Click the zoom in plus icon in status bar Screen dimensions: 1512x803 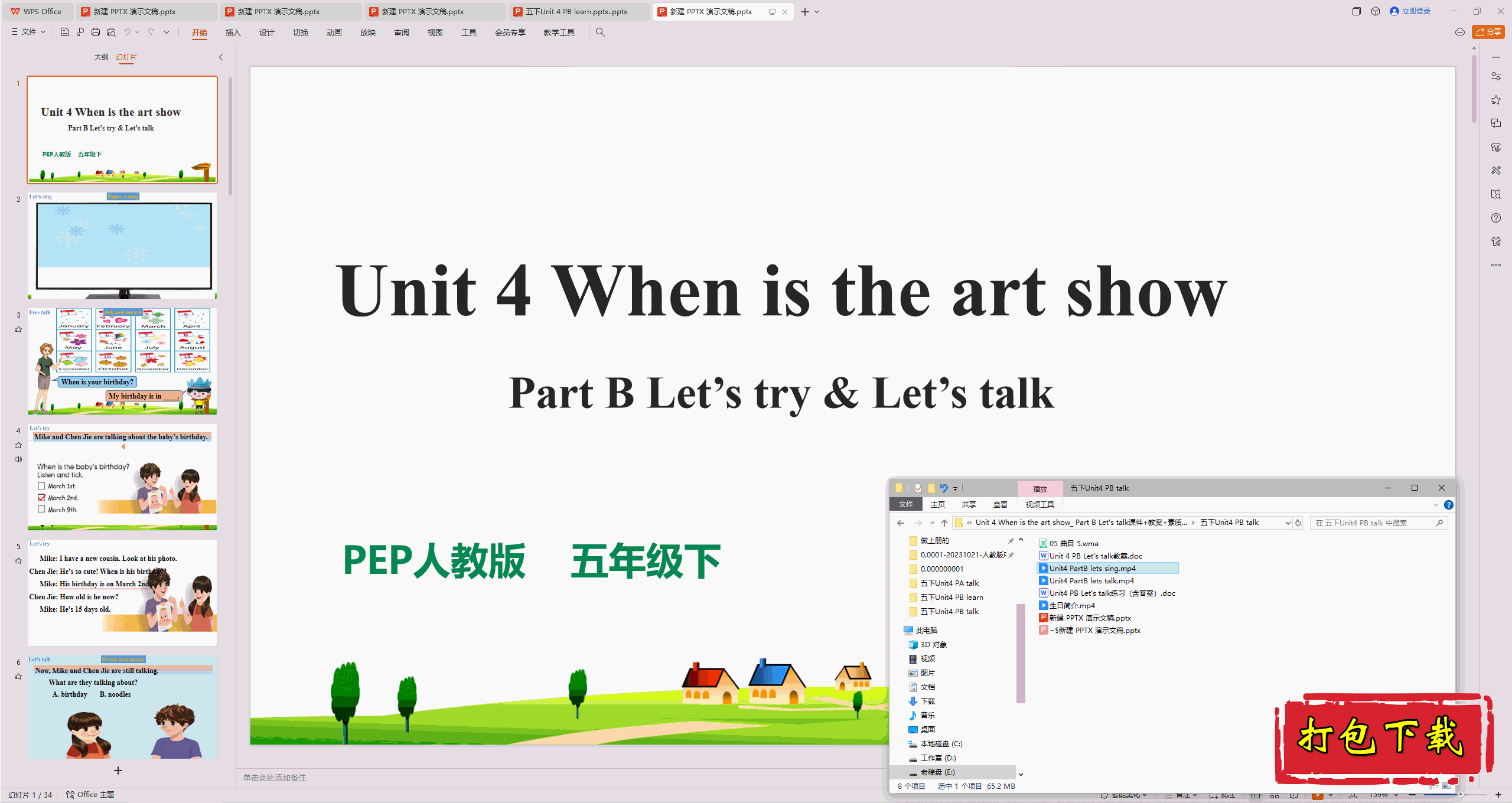point(1498,795)
